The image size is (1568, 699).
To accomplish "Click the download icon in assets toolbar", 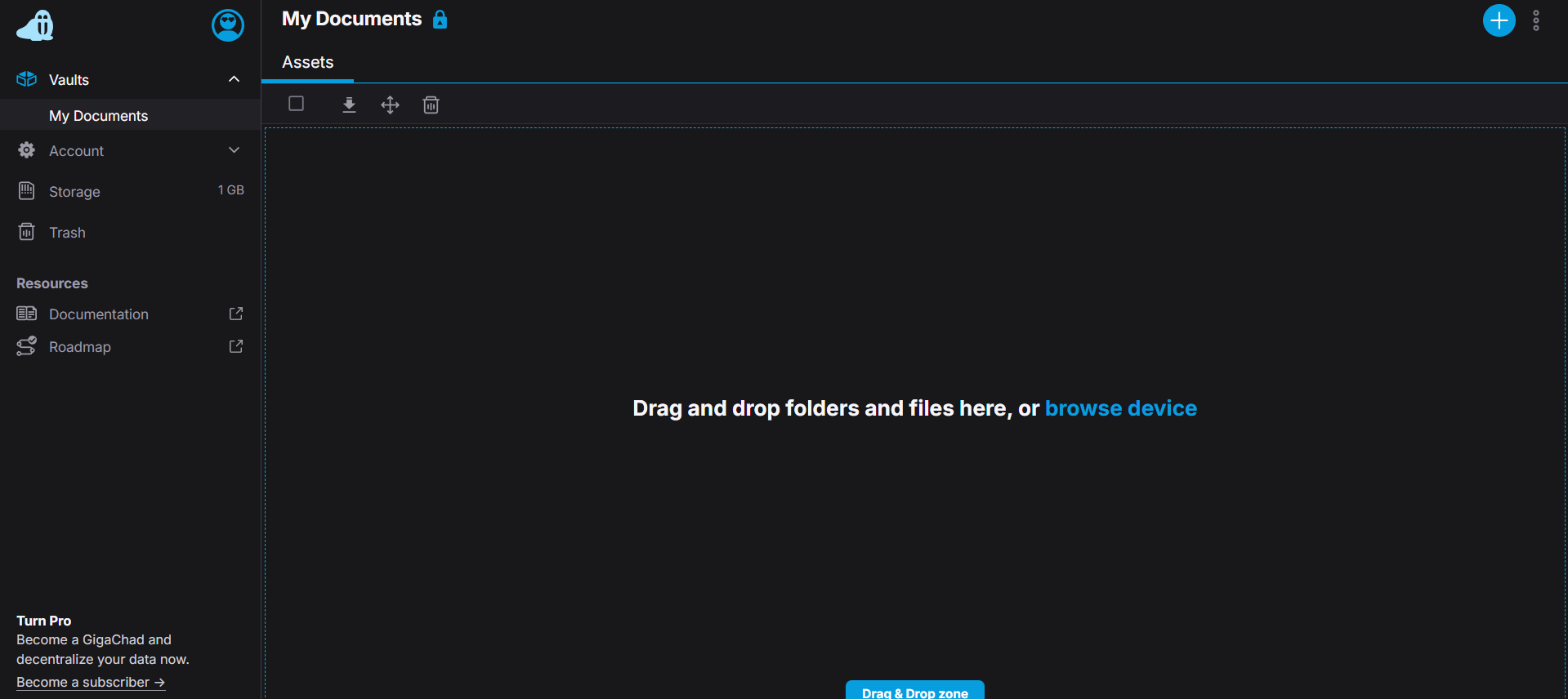I will point(349,105).
